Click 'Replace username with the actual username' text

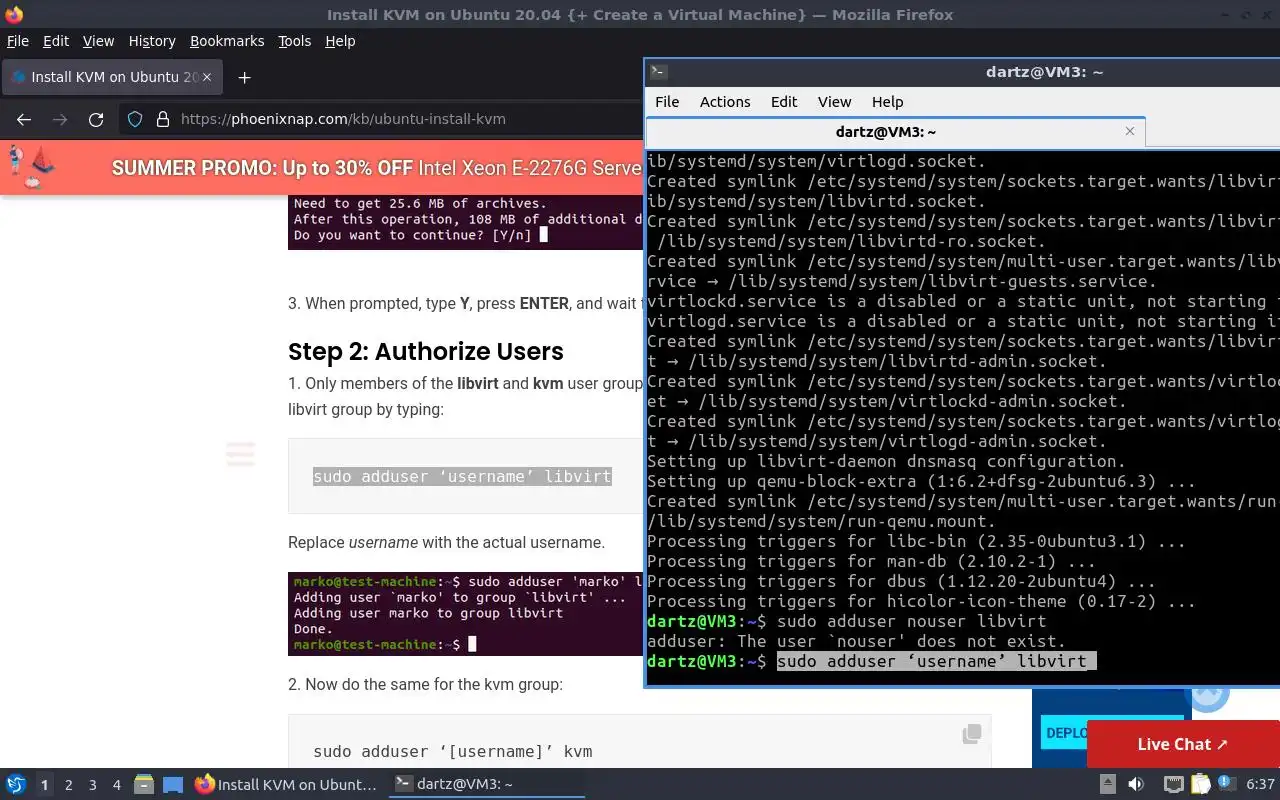(x=446, y=542)
